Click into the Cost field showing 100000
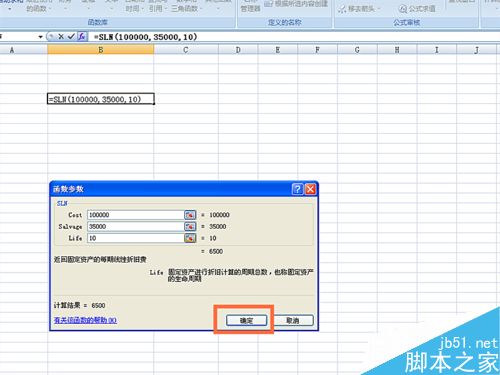 [135, 215]
